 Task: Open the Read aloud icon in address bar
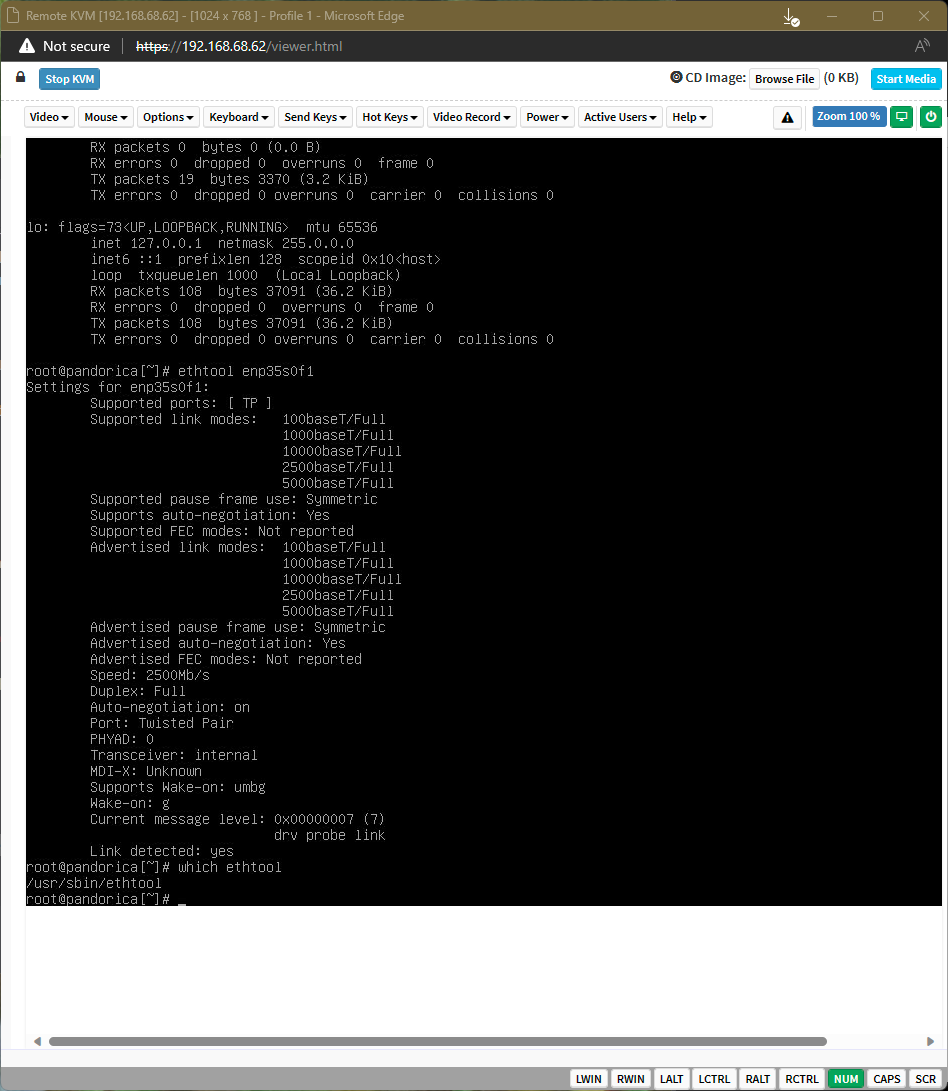pyautogui.click(x=922, y=46)
